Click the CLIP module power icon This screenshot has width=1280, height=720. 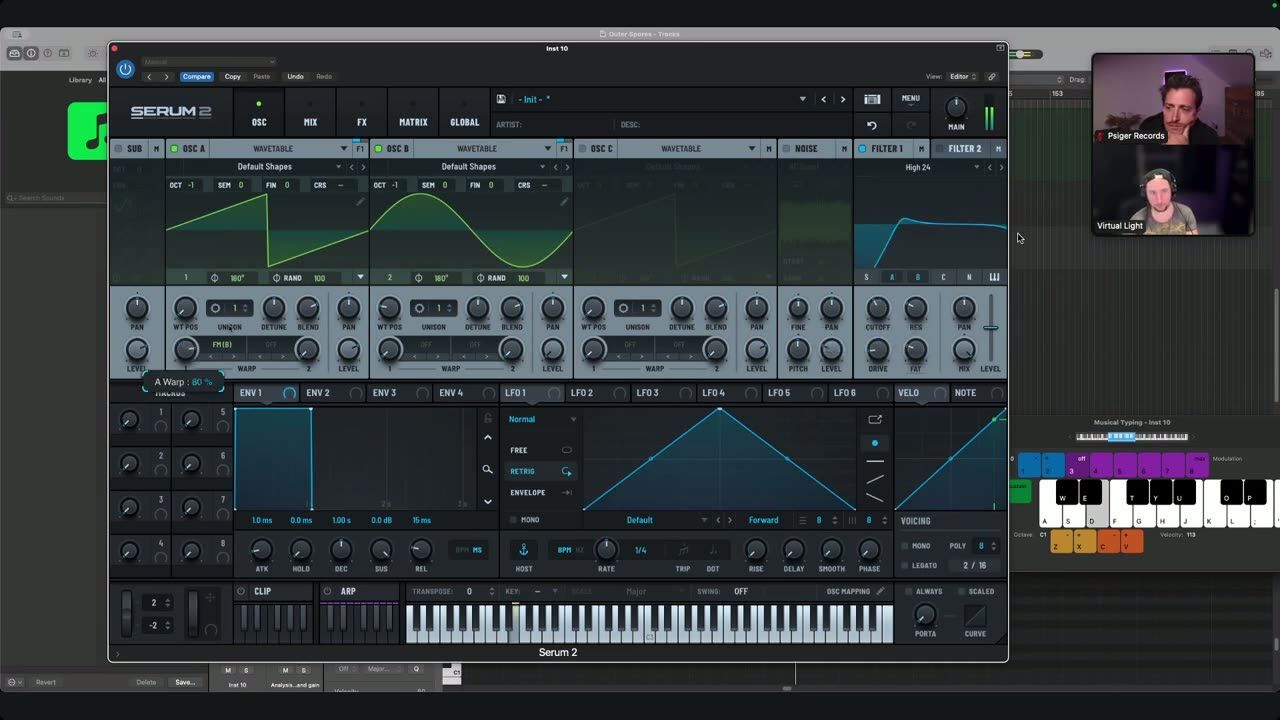click(241, 591)
